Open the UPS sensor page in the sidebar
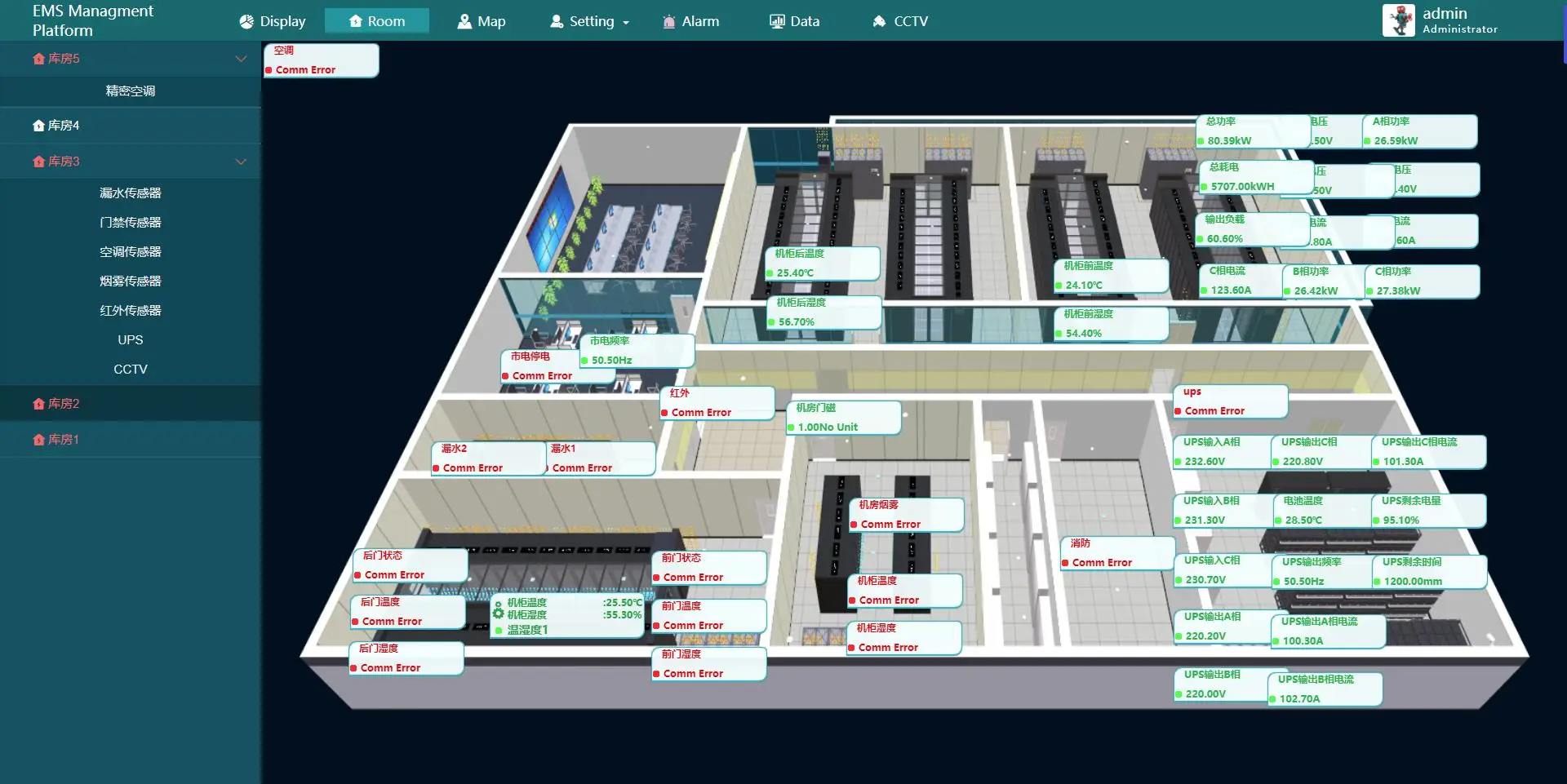The height and width of the screenshot is (784, 1567). pyautogui.click(x=130, y=339)
